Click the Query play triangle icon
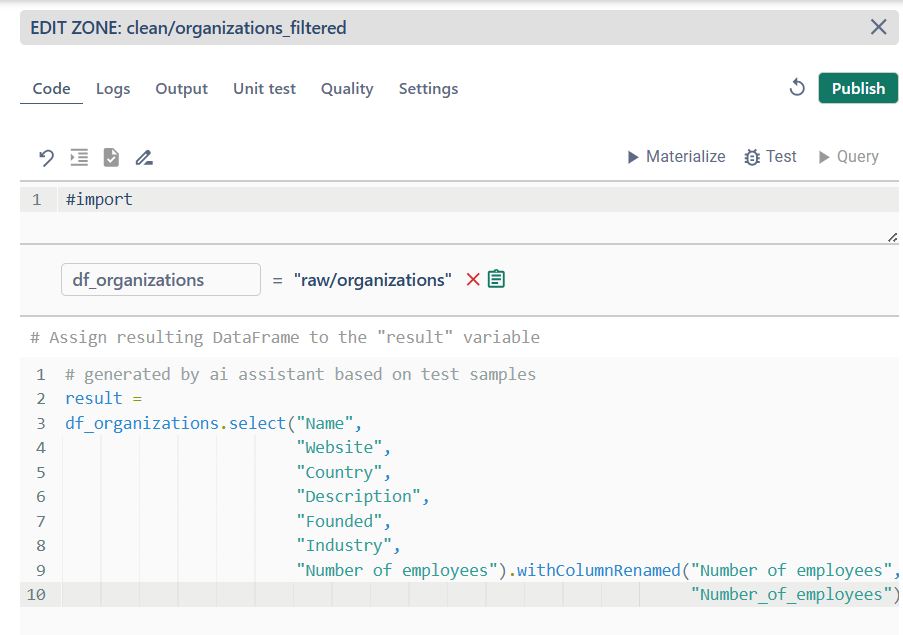This screenshot has width=903, height=635. [x=824, y=157]
